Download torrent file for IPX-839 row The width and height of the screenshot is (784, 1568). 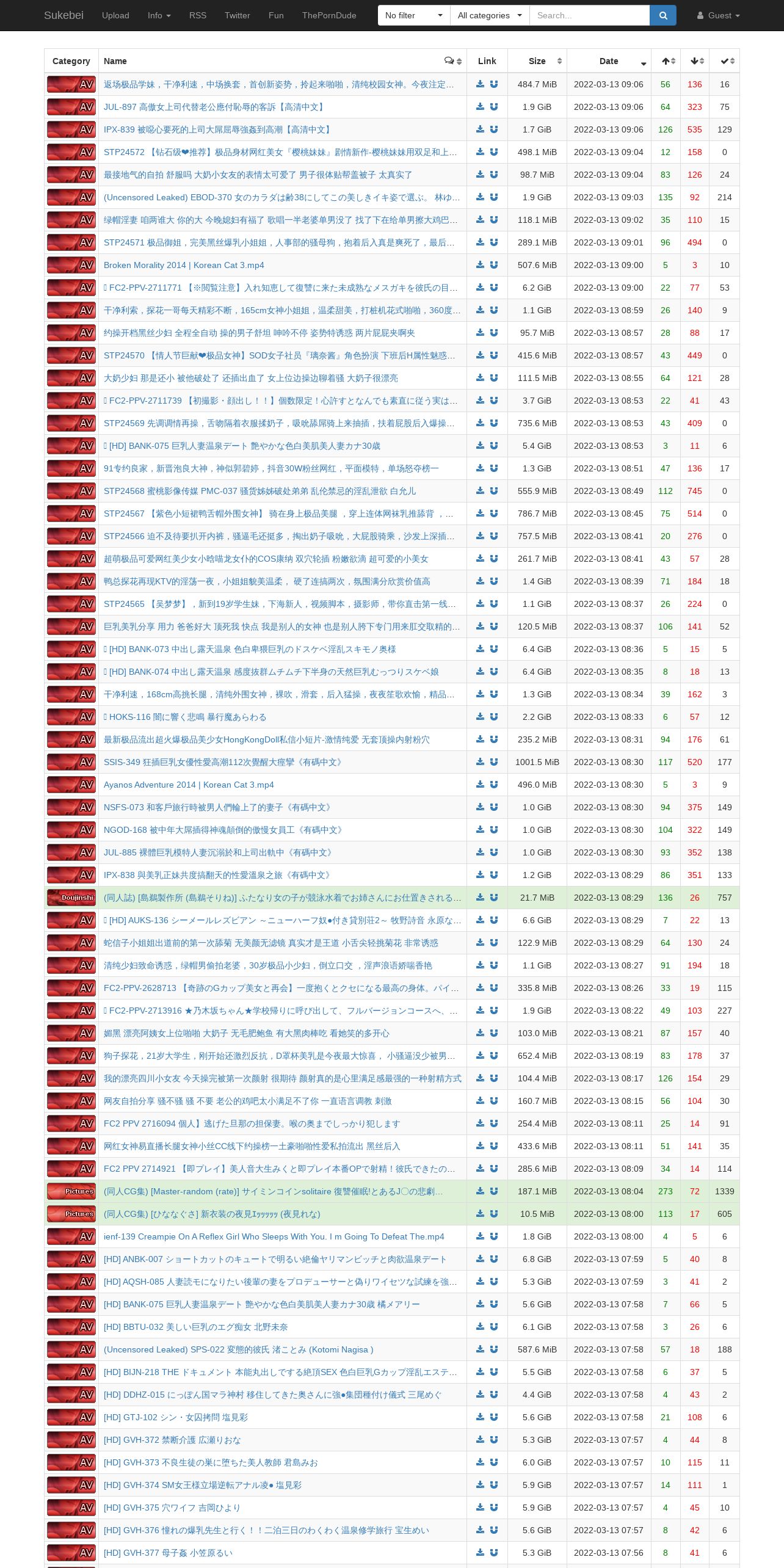pos(481,129)
